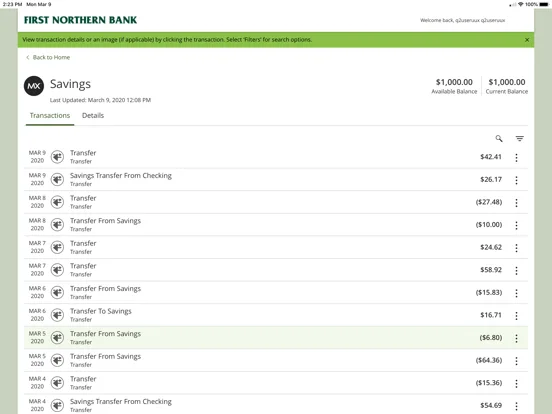Viewport: 552px width, 414px height.
Task: Click transfer icon on ($15.36) row
Action: click(57, 383)
